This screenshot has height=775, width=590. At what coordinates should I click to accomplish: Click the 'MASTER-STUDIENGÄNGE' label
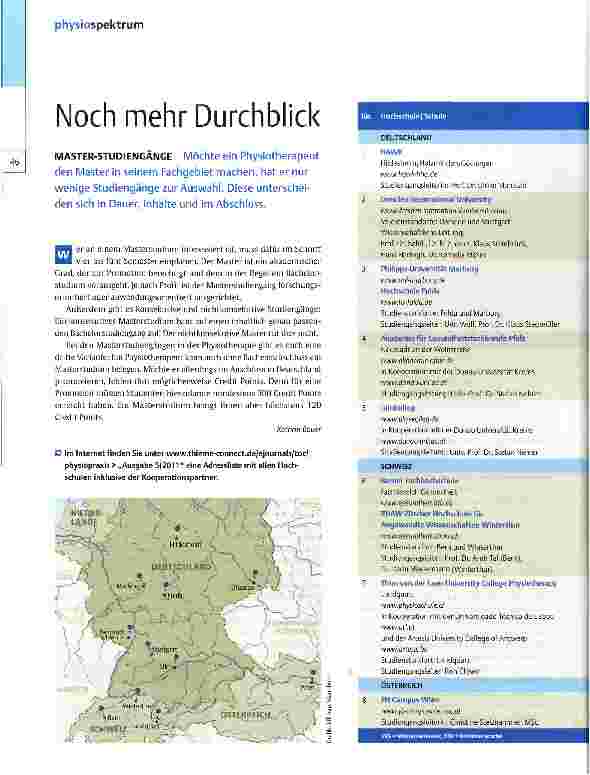(113, 156)
